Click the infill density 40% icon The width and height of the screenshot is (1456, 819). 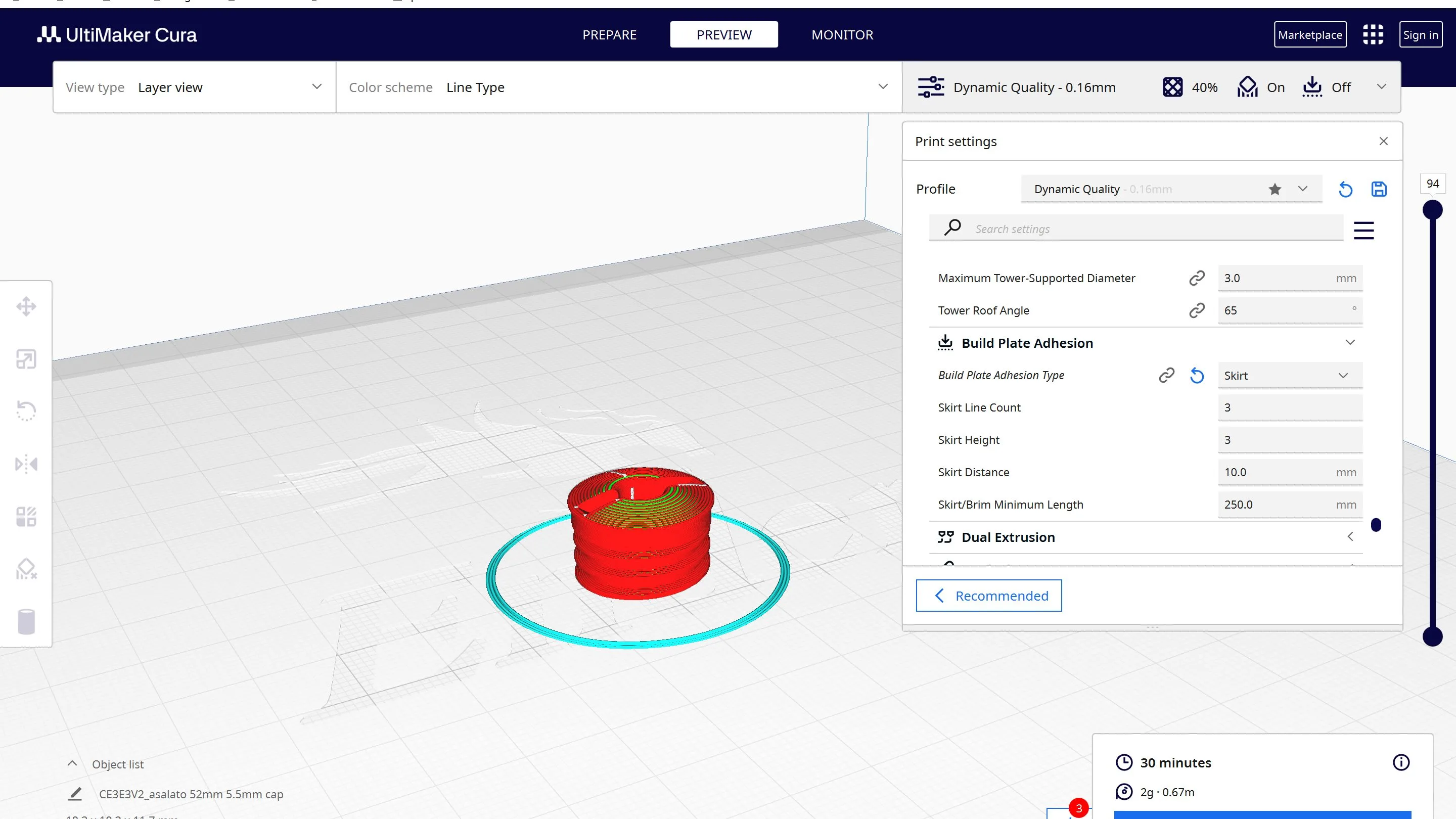coord(1173,87)
